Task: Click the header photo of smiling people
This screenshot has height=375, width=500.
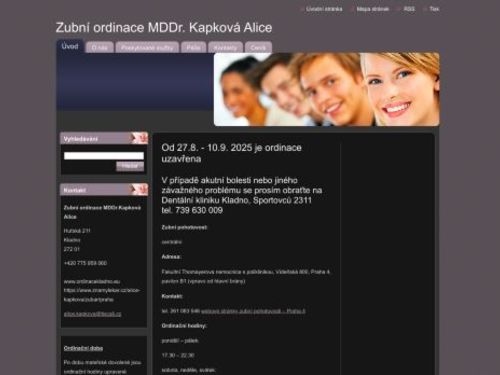Action: tap(327, 89)
